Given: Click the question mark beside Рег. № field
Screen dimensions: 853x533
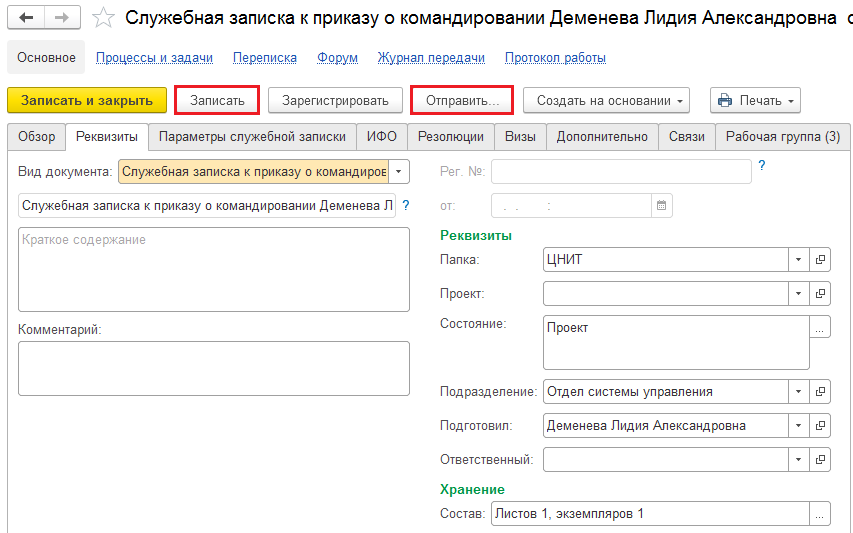Looking at the screenshot, I should (762, 165).
